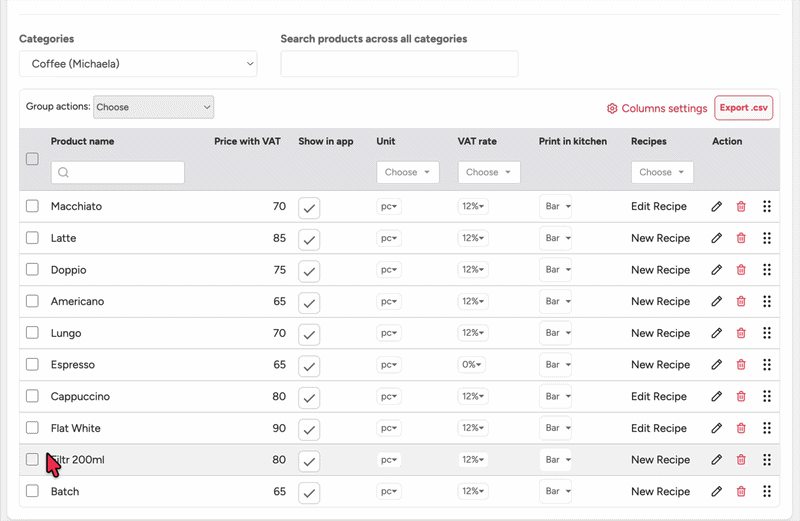
Task: Click the trash icon for Espresso
Action: [x=741, y=365]
